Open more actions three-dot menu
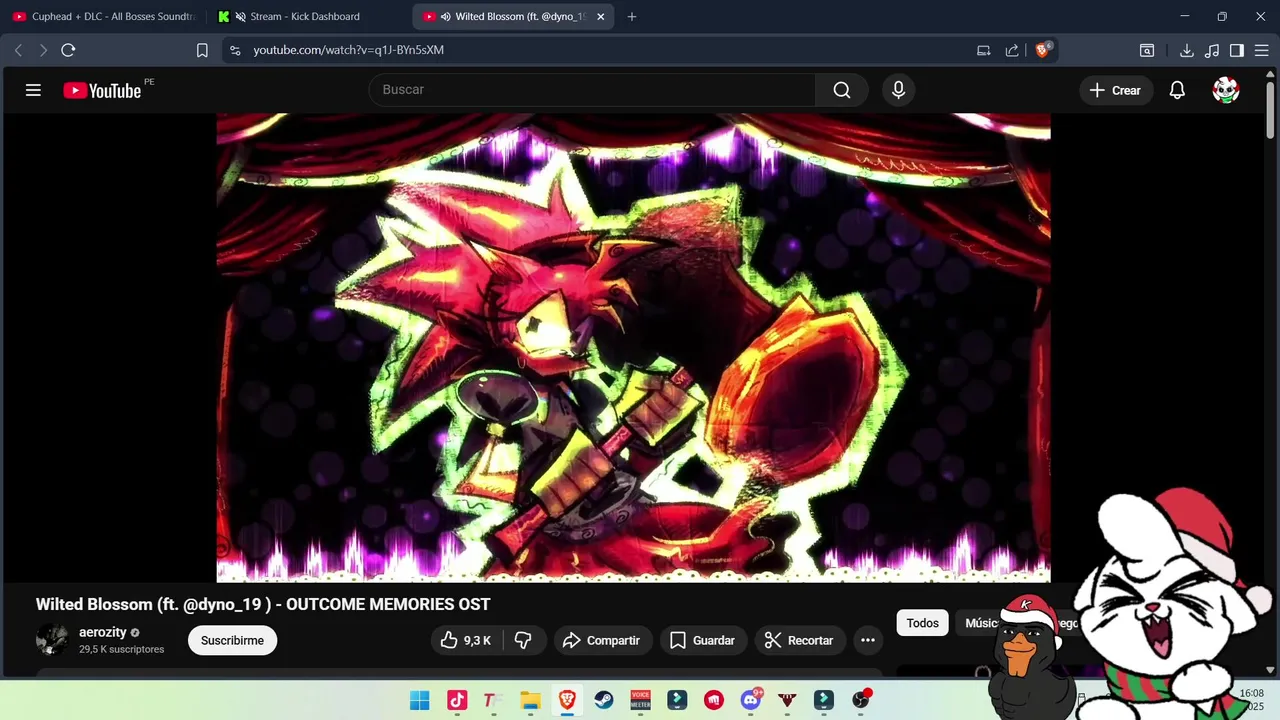 [868, 640]
